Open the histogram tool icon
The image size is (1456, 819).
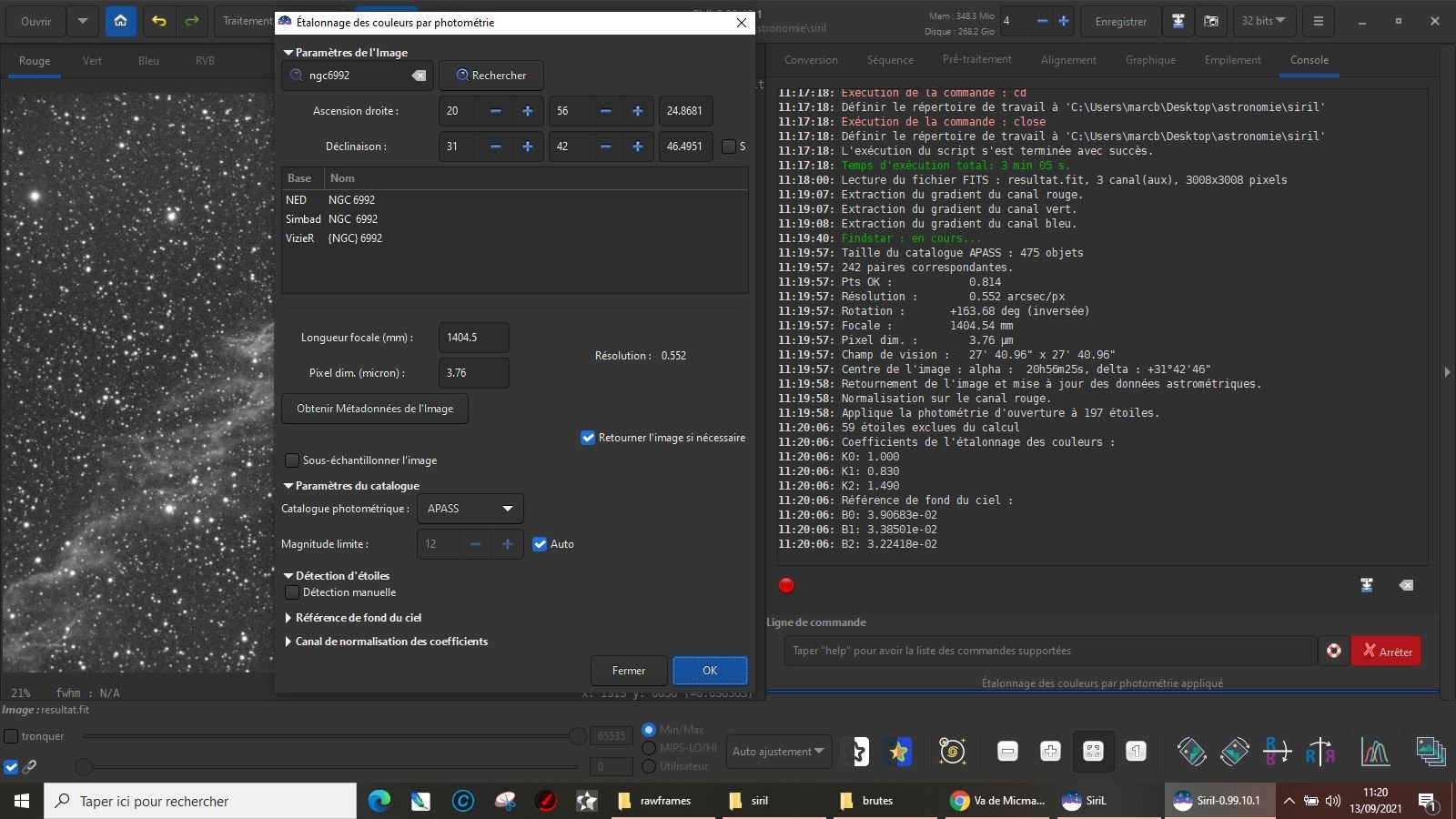1375,752
